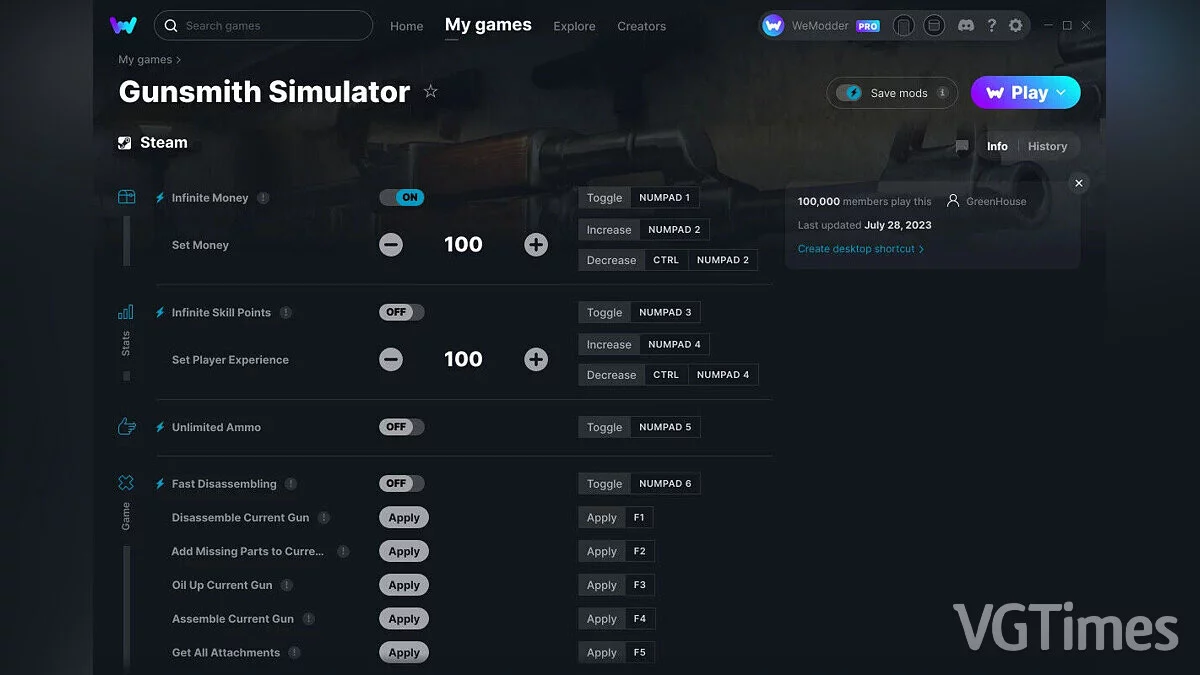Select the Game category sidebar icon

[x=126, y=483]
